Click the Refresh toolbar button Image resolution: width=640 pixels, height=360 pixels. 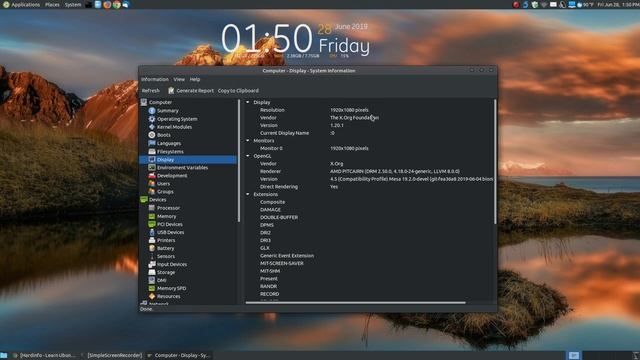(151, 91)
